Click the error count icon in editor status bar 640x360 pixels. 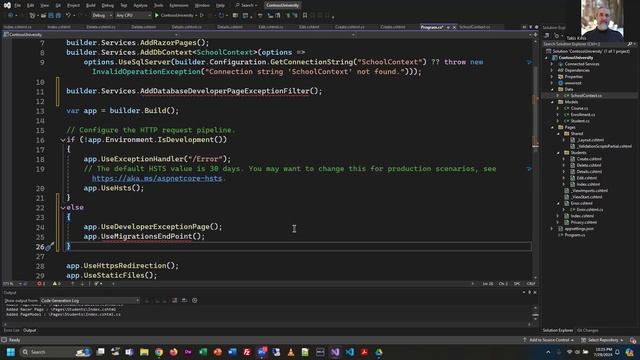click(x=40, y=284)
